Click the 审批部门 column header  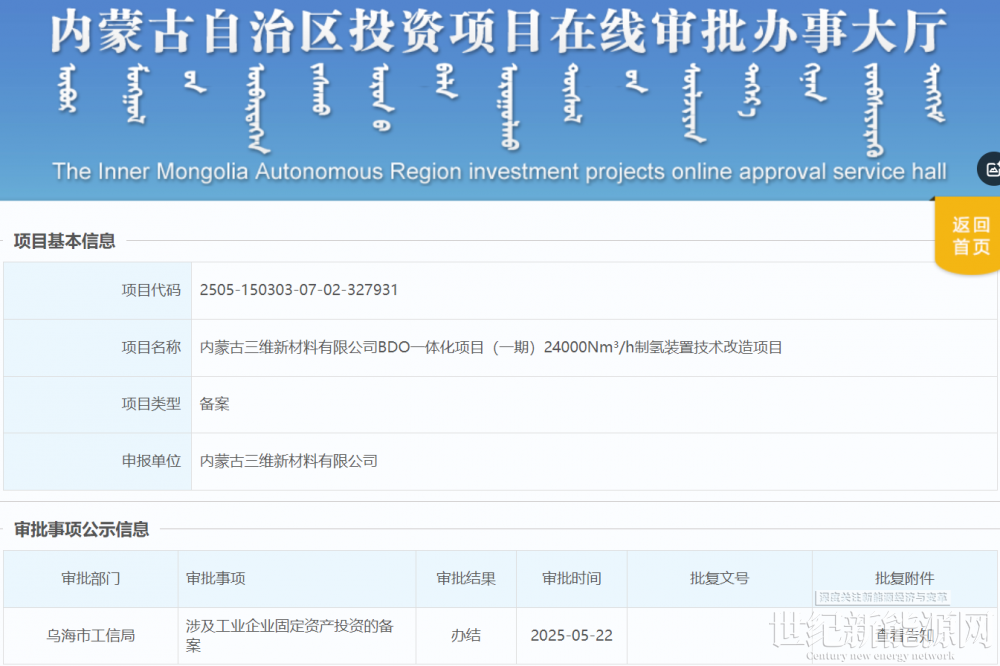point(91,579)
